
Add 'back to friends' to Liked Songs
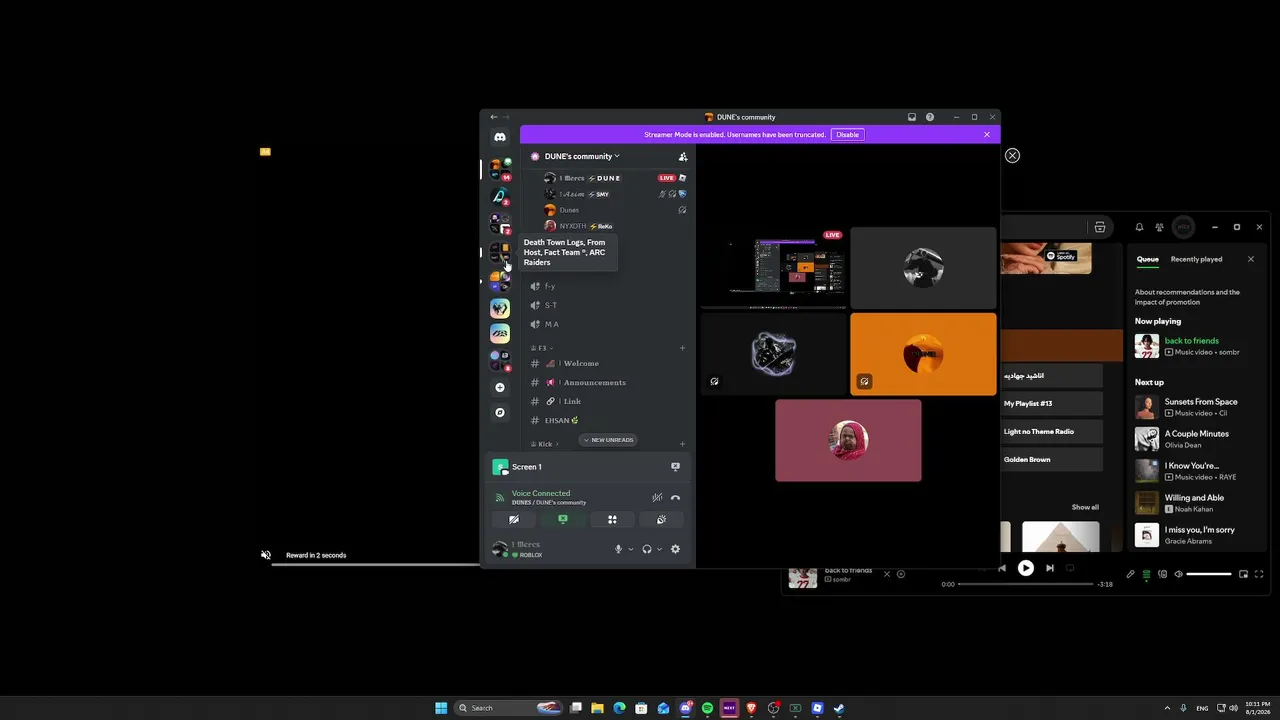[901, 574]
